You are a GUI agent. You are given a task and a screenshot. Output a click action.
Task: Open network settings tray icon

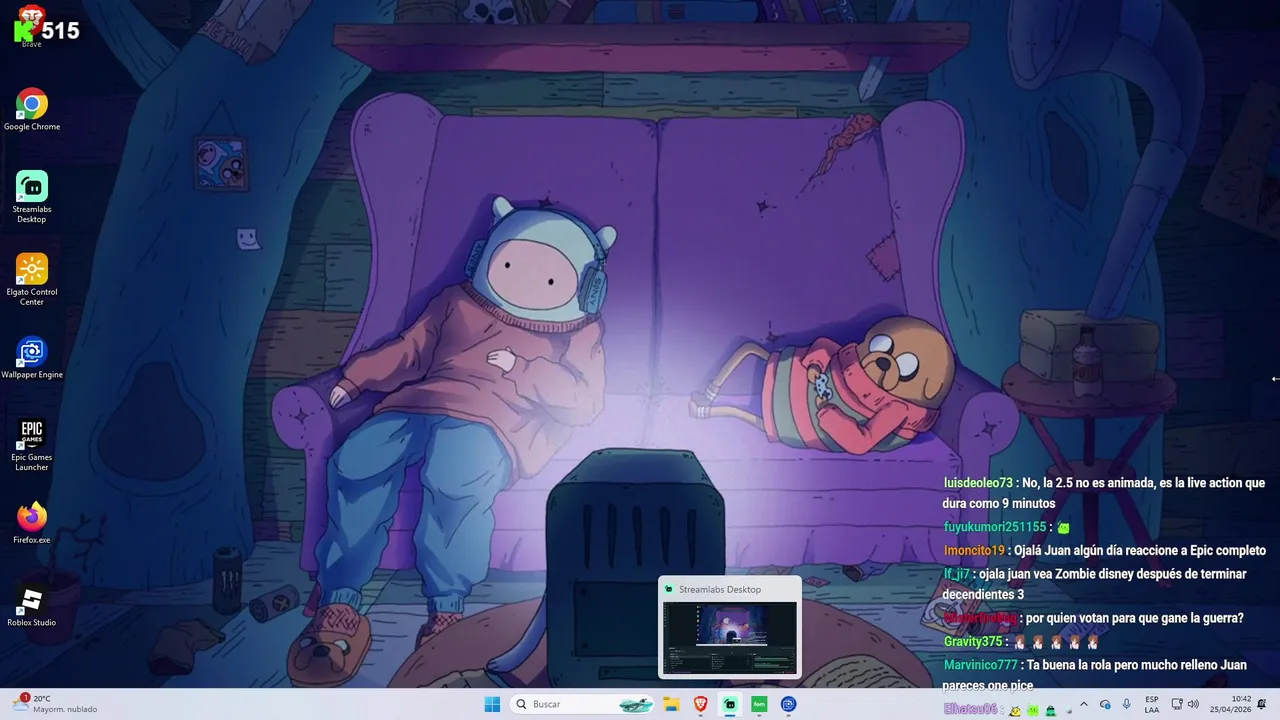click(1177, 704)
